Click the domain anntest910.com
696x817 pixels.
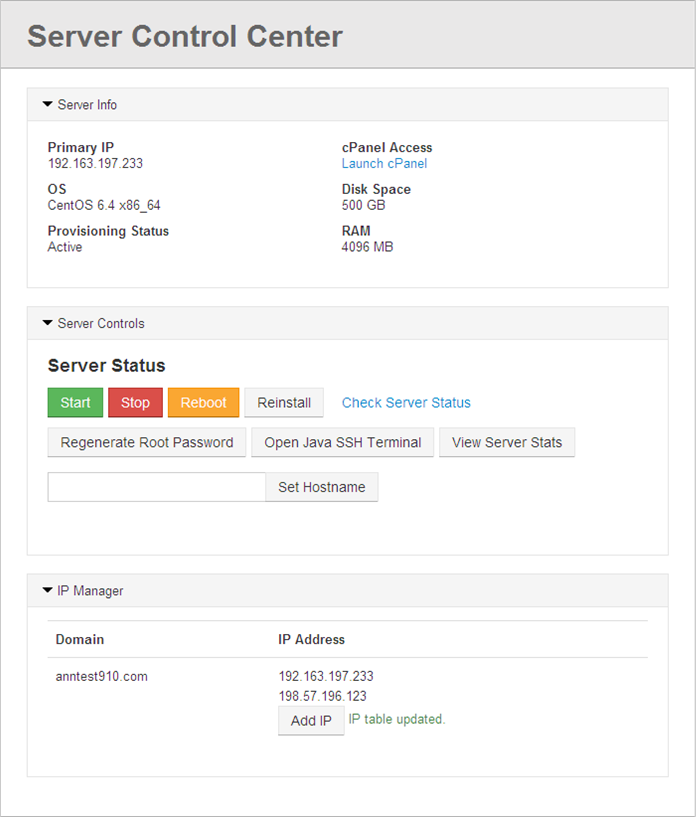(x=102, y=676)
